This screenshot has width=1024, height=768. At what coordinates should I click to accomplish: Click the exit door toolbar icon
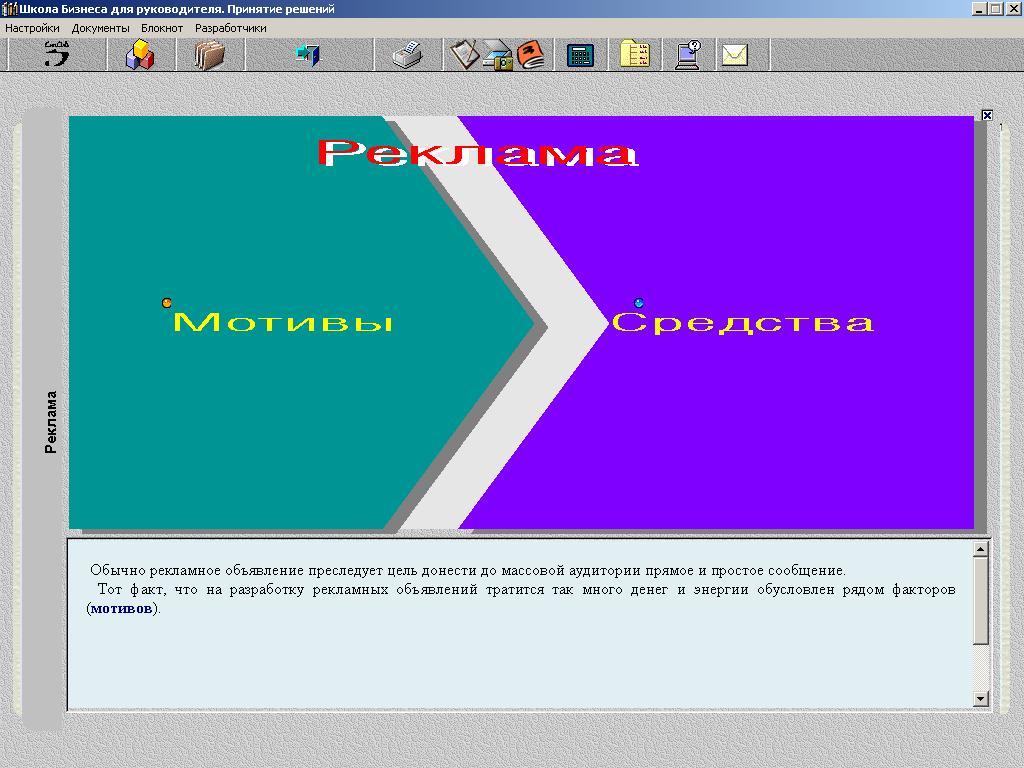click(x=307, y=54)
